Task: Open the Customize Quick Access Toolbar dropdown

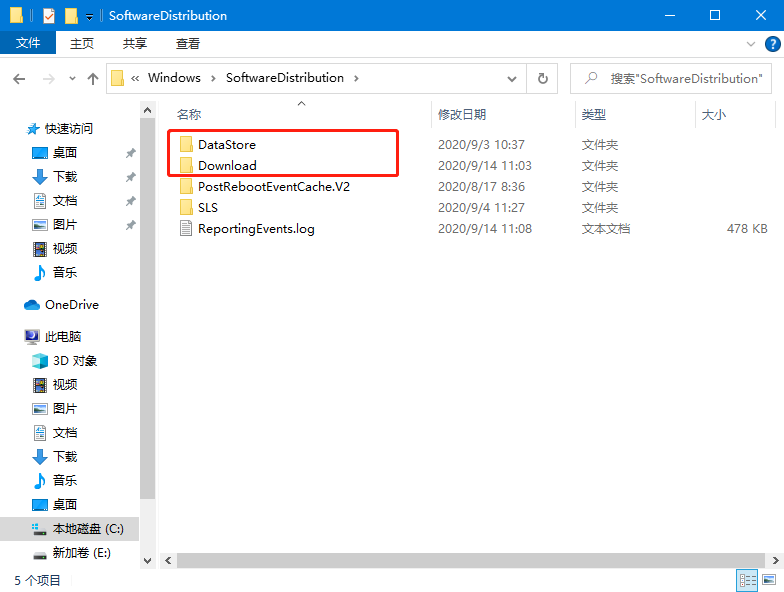Action: (x=90, y=17)
